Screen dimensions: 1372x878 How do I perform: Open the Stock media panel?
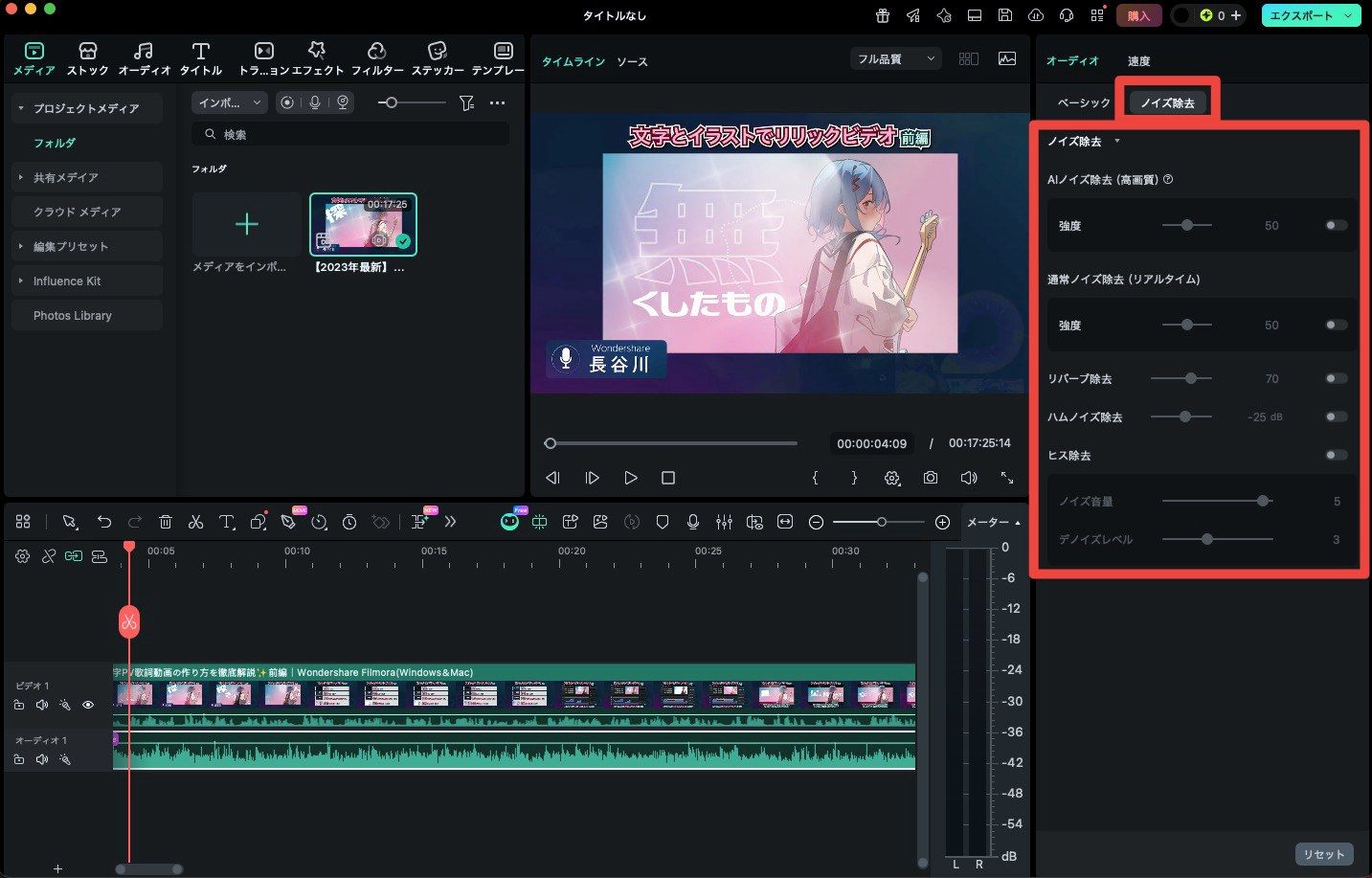(88, 59)
